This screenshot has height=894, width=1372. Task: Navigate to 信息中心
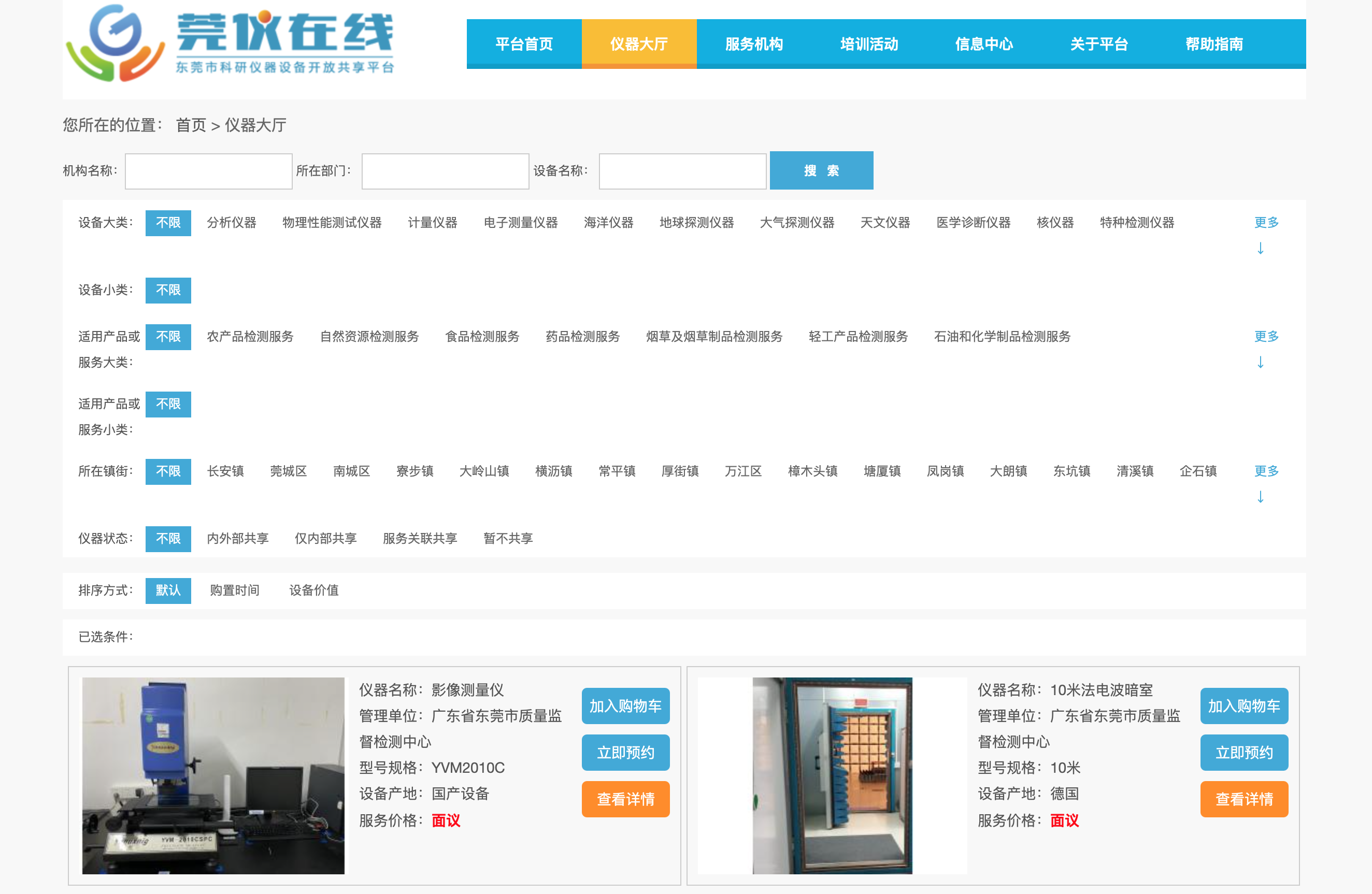tap(984, 43)
